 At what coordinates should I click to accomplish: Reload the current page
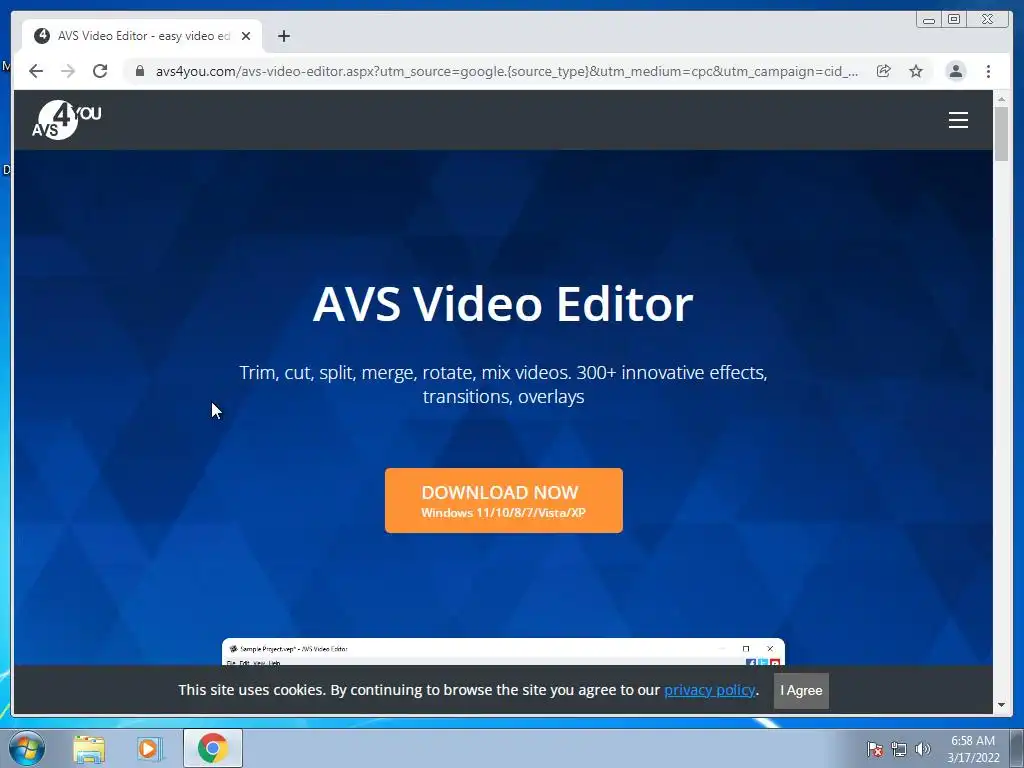pos(100,71)
